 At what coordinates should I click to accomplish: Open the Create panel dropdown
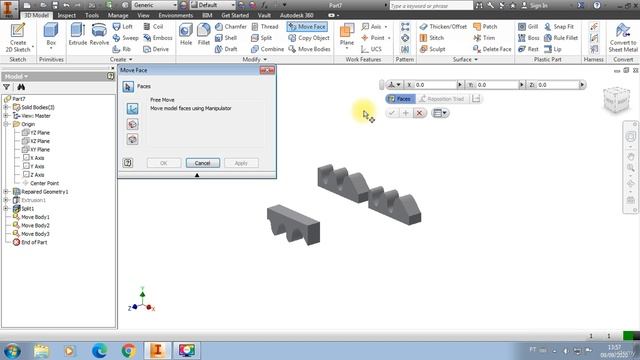pyautogui.click(x=121, y=60)
